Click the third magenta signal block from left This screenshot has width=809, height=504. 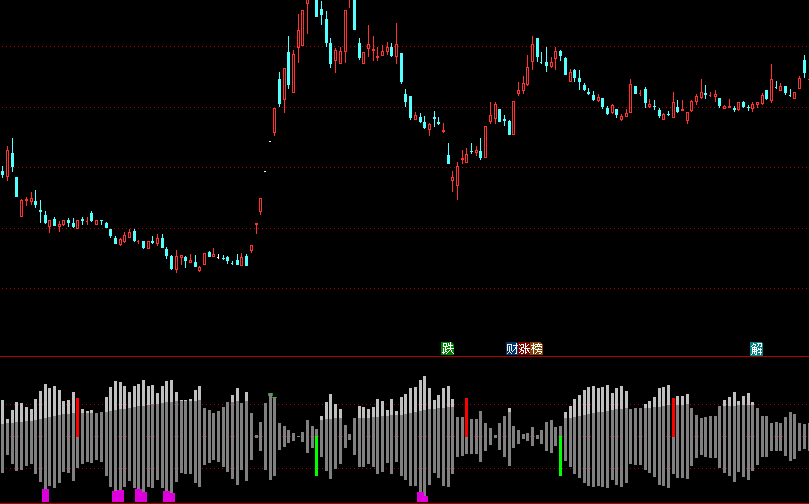[141, 495]
